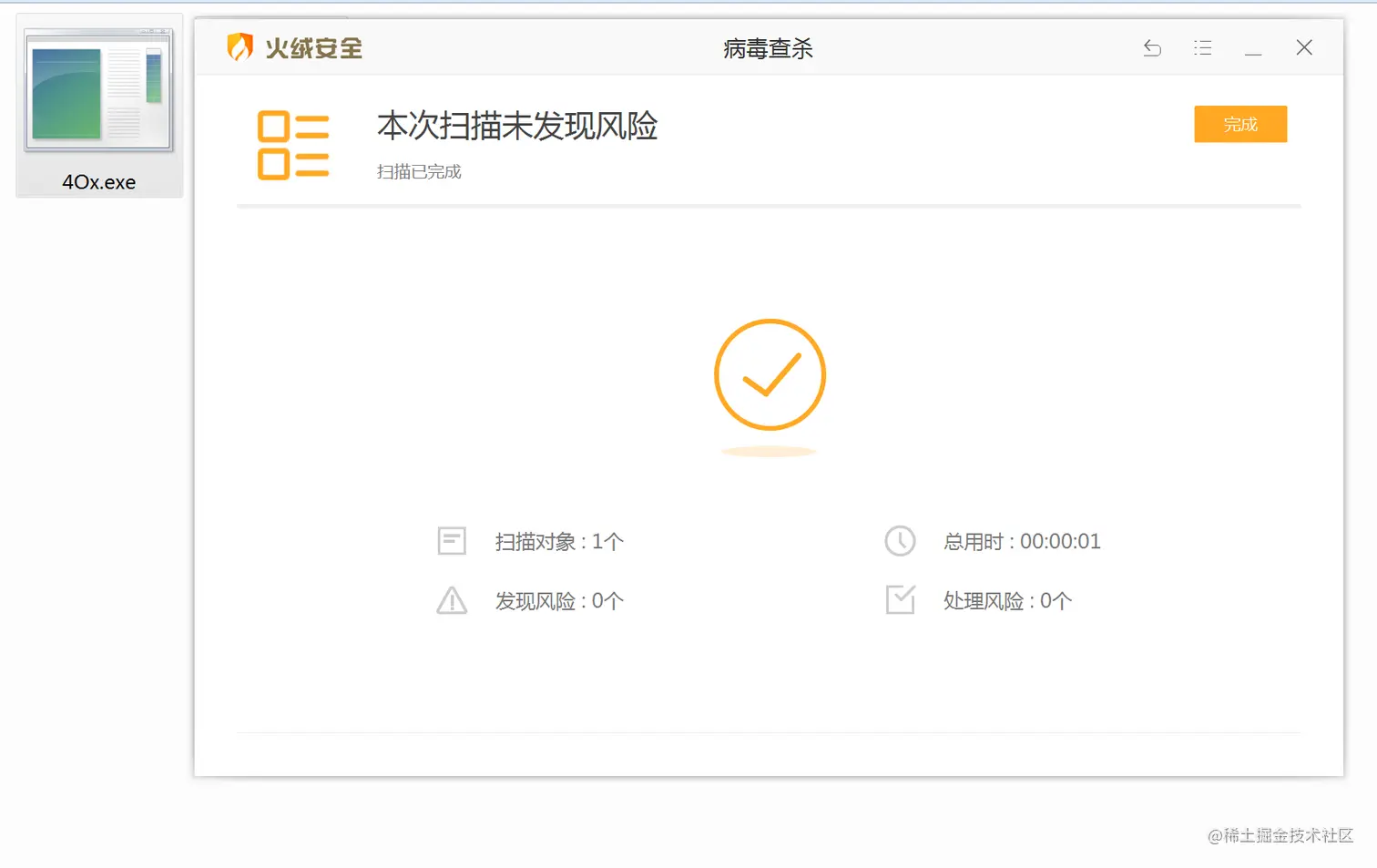The height and width of the screenshot is (868, 1377).
Task: Click the 扫描已完成 status text
Action: point(419,172)
